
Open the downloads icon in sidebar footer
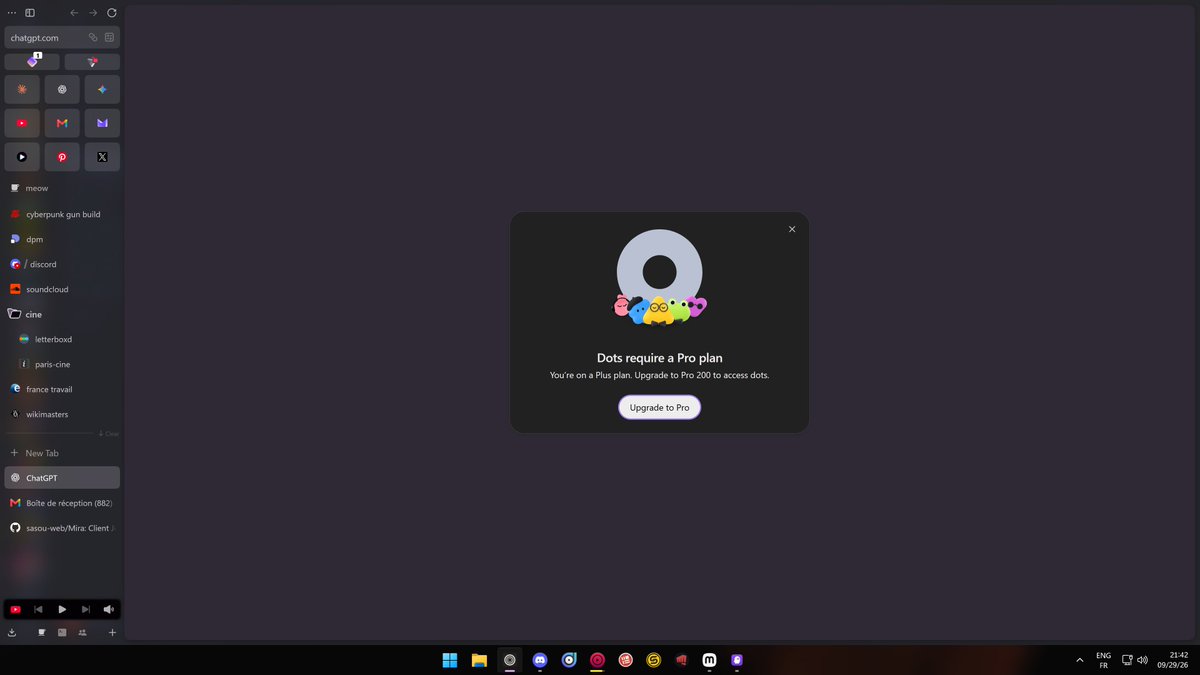coord(12,632)
